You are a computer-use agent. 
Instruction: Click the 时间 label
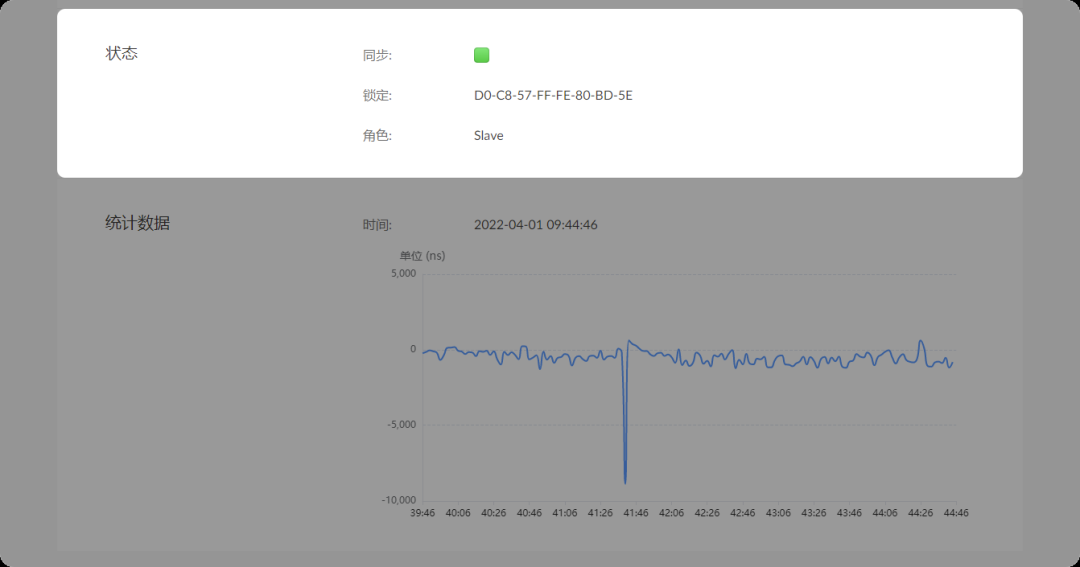pos(377,225)
